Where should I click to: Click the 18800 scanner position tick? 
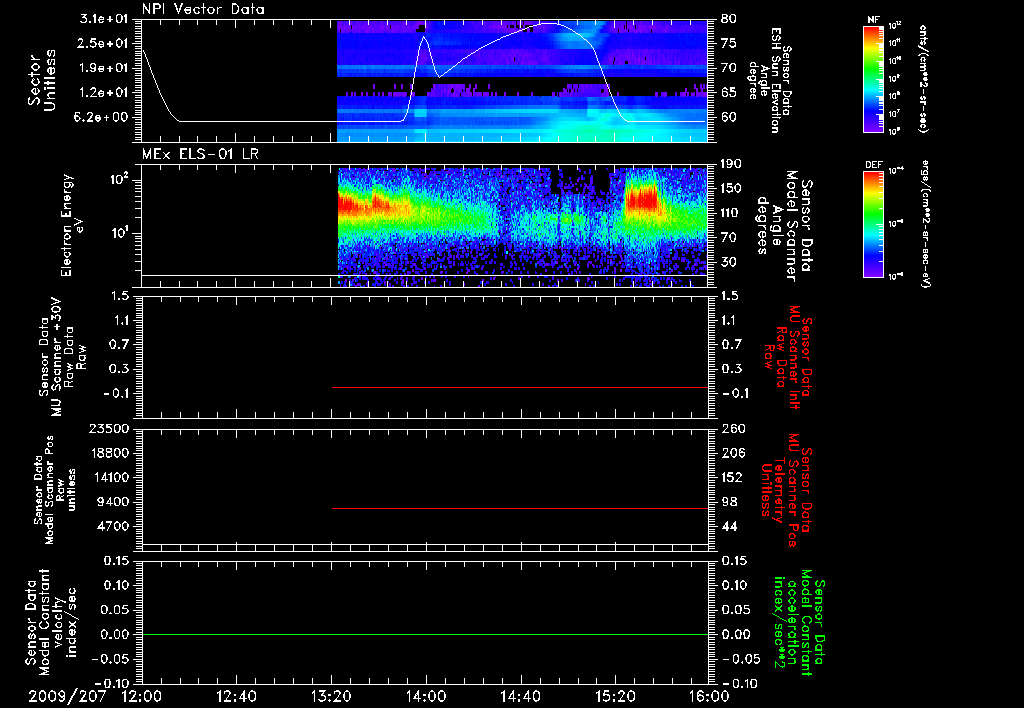click(x=108, y=453)
